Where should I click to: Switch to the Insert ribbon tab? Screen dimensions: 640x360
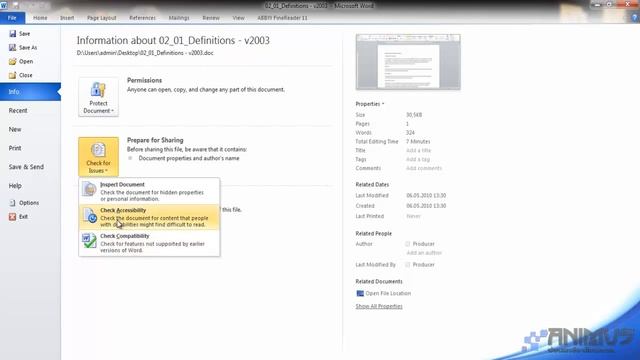67,18
